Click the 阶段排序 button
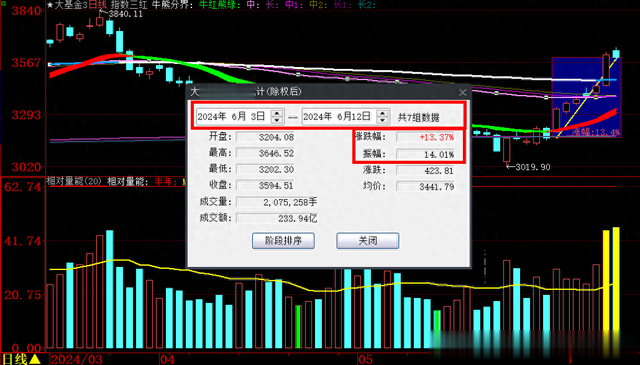The image size is (640, 365). (283, 240)
